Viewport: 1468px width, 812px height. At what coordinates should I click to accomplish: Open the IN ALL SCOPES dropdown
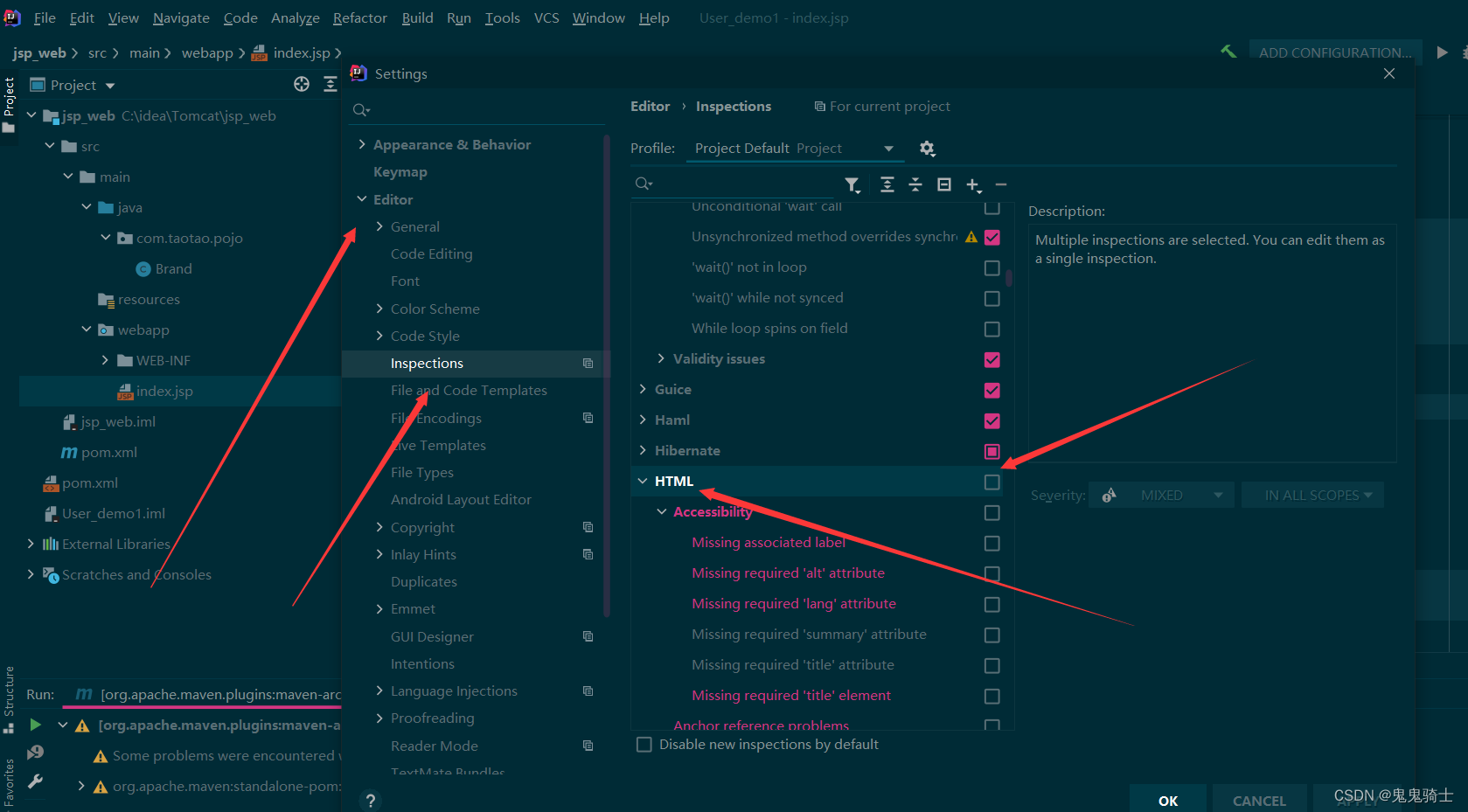[x=1312, y=496]
